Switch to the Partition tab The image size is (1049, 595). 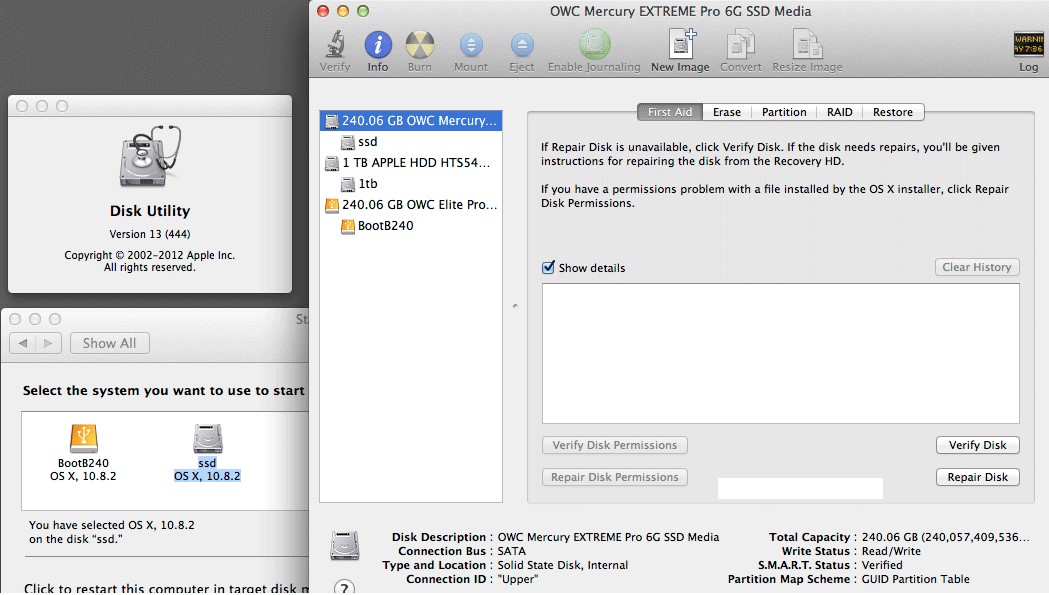click(784, 112)
